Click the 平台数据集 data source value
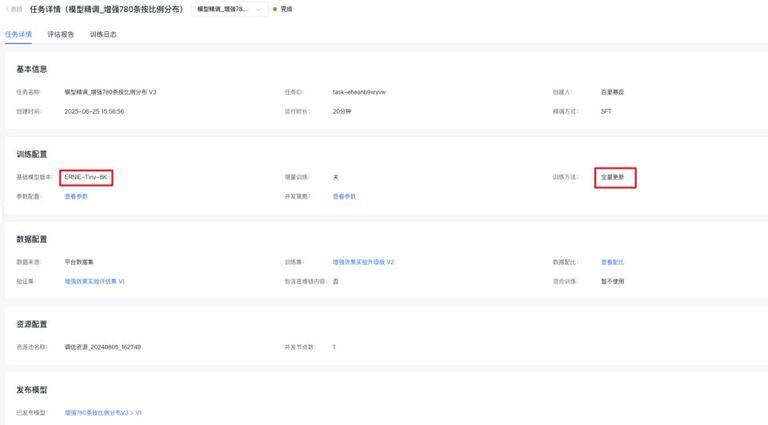The width and height of the screenshot is (768, 425). [x=79, y=262]
